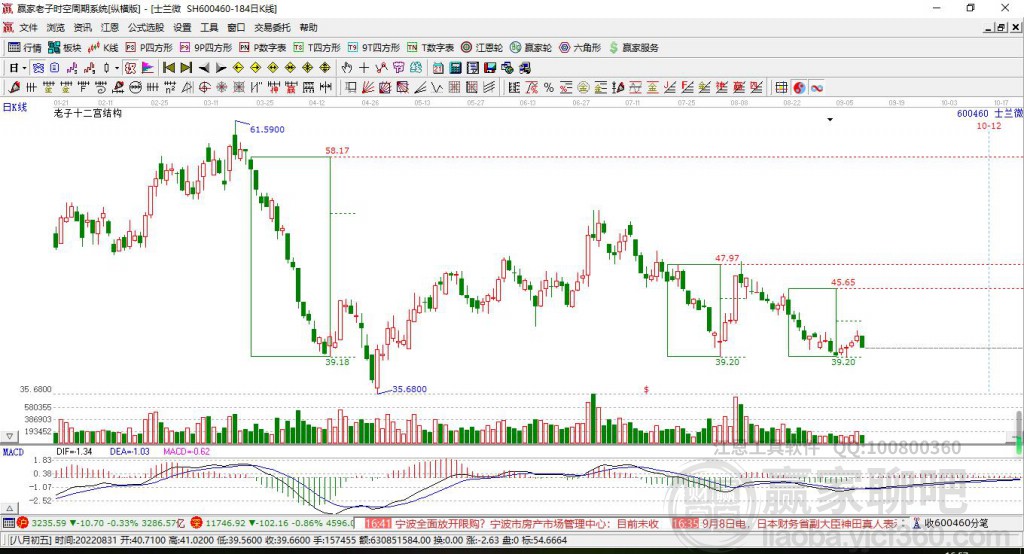Open the 江恩轮 Gann wheel tool

tap(482, 48)
